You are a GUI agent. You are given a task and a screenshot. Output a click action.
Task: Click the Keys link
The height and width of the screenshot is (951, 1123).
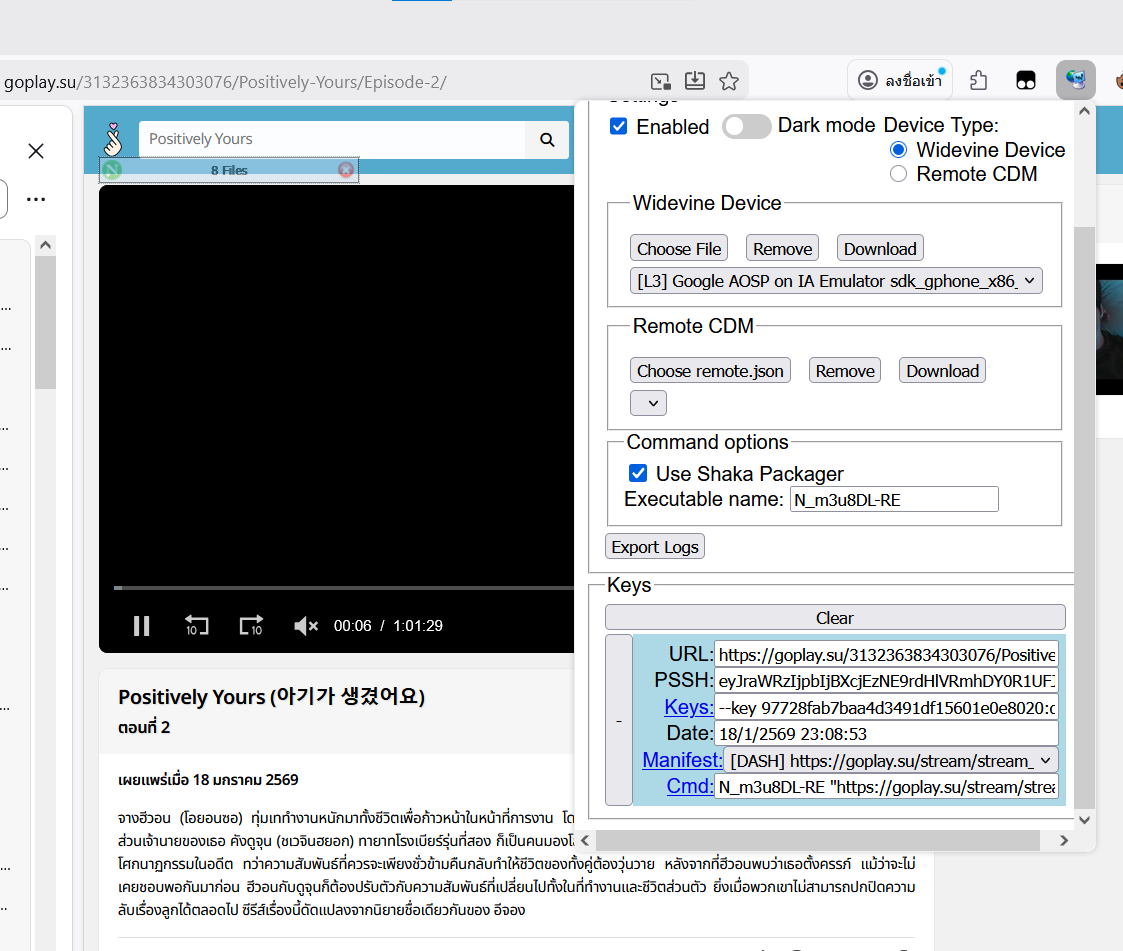tap(688, 707)
